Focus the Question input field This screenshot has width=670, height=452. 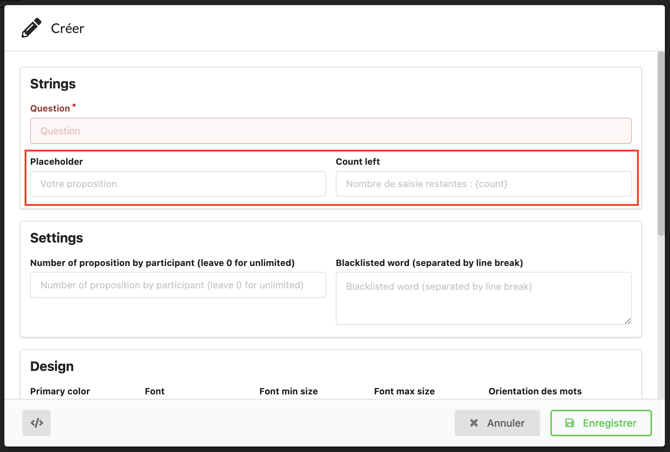330,131
